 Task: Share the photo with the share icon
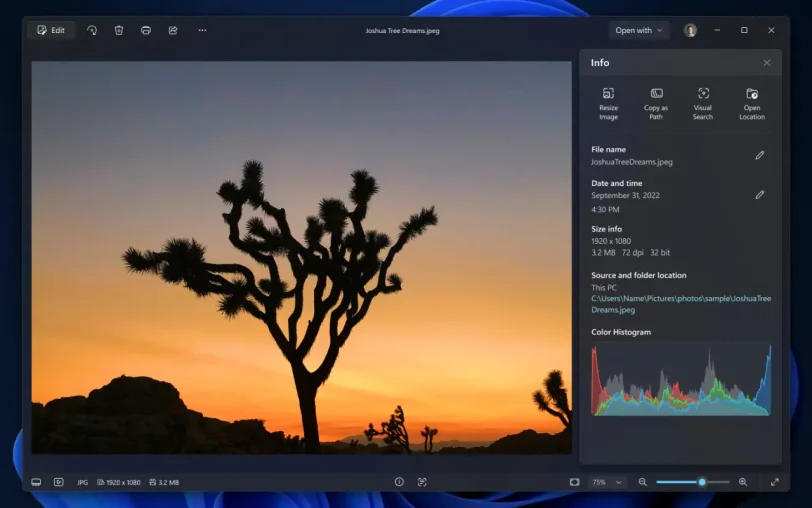click(x=173, y=31)
